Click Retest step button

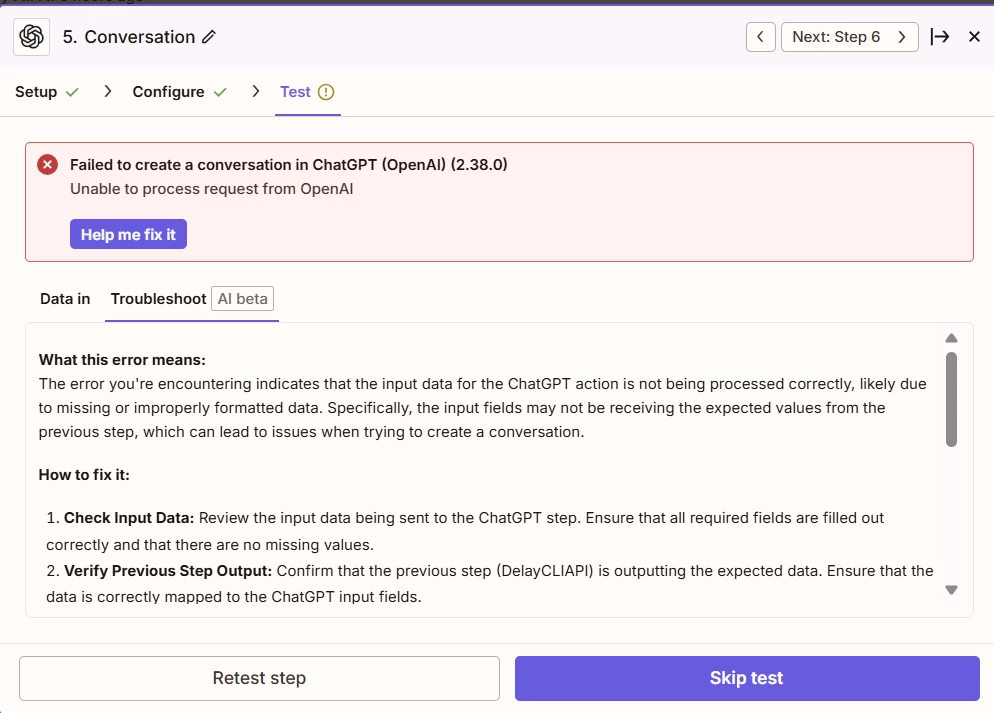(259, 678)
